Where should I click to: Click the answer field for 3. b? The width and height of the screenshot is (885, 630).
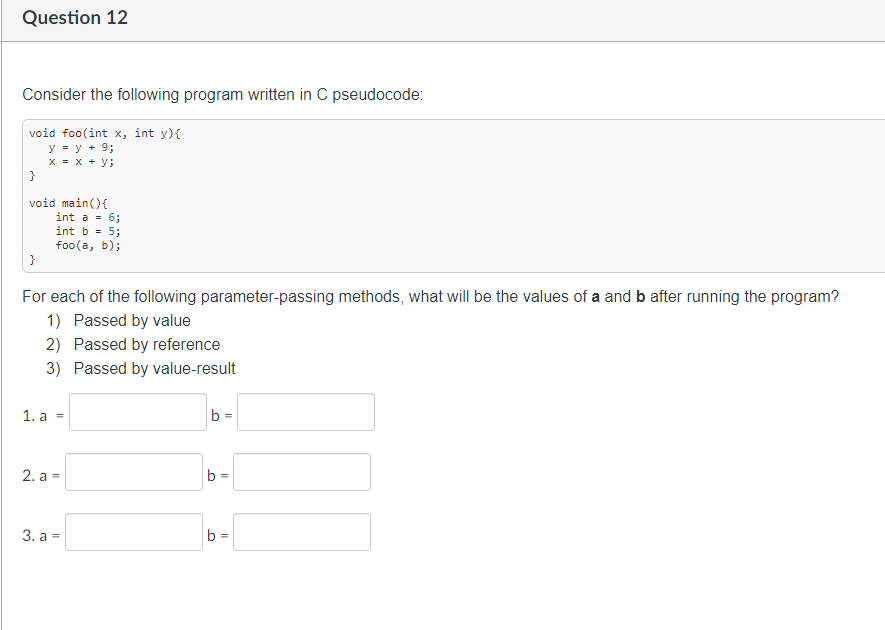tap(302, 532)
